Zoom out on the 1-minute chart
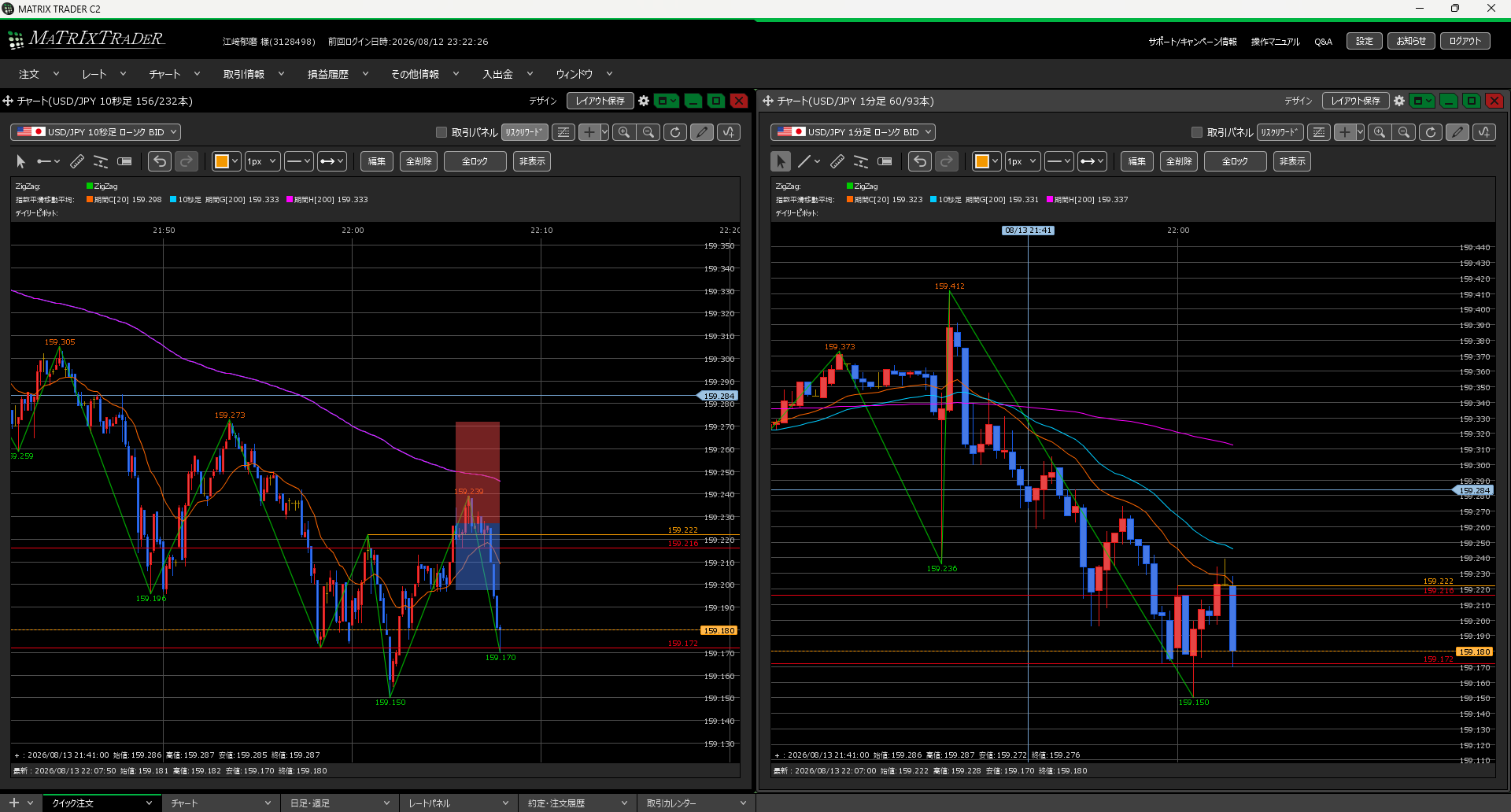Image resolution: width=1511 pixels, height=812 pixels. coord(1404,132)
